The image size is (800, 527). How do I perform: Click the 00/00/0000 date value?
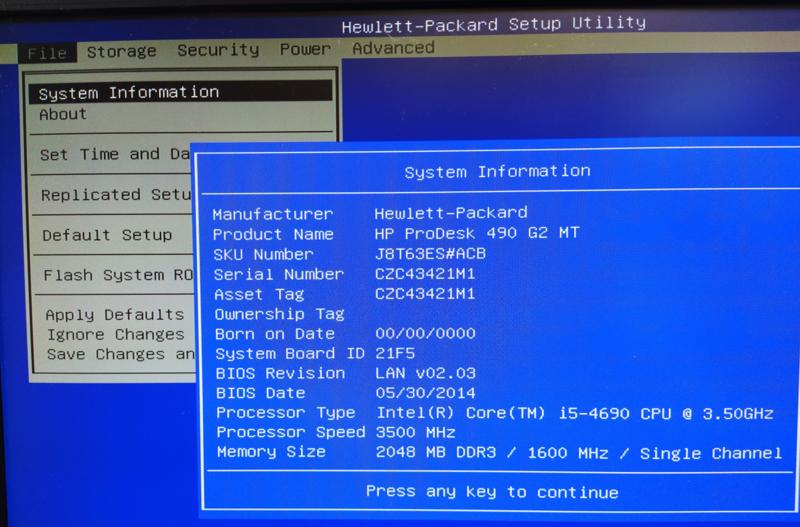[426, 334]
